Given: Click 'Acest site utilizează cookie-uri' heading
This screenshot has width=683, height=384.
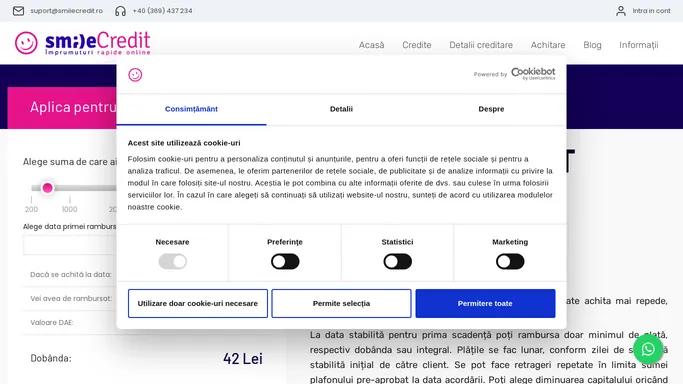Looking at the screenshot, I should point(184,143).
